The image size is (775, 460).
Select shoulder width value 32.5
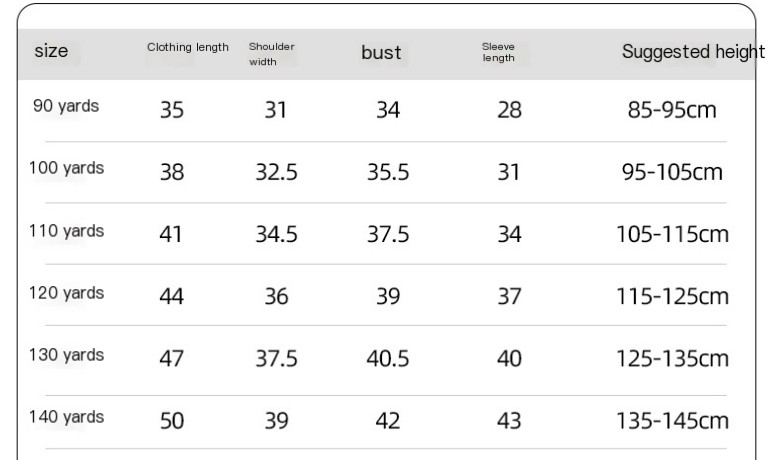pos(274,173)
